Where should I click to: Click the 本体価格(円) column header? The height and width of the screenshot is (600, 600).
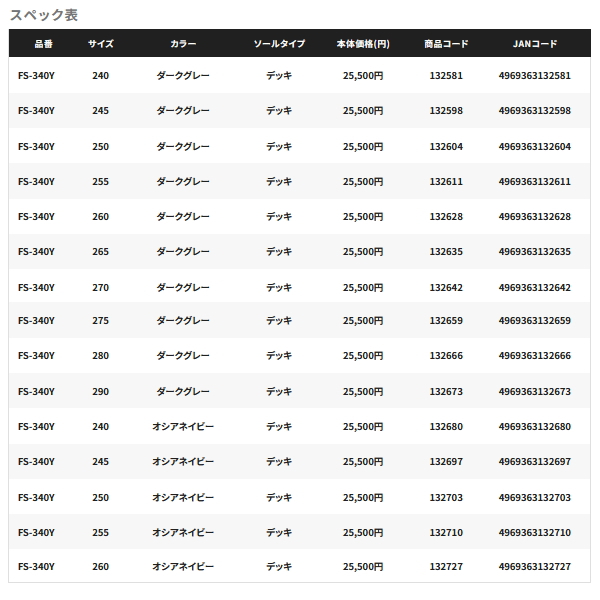pyautogui.click(x=363, y=44)
